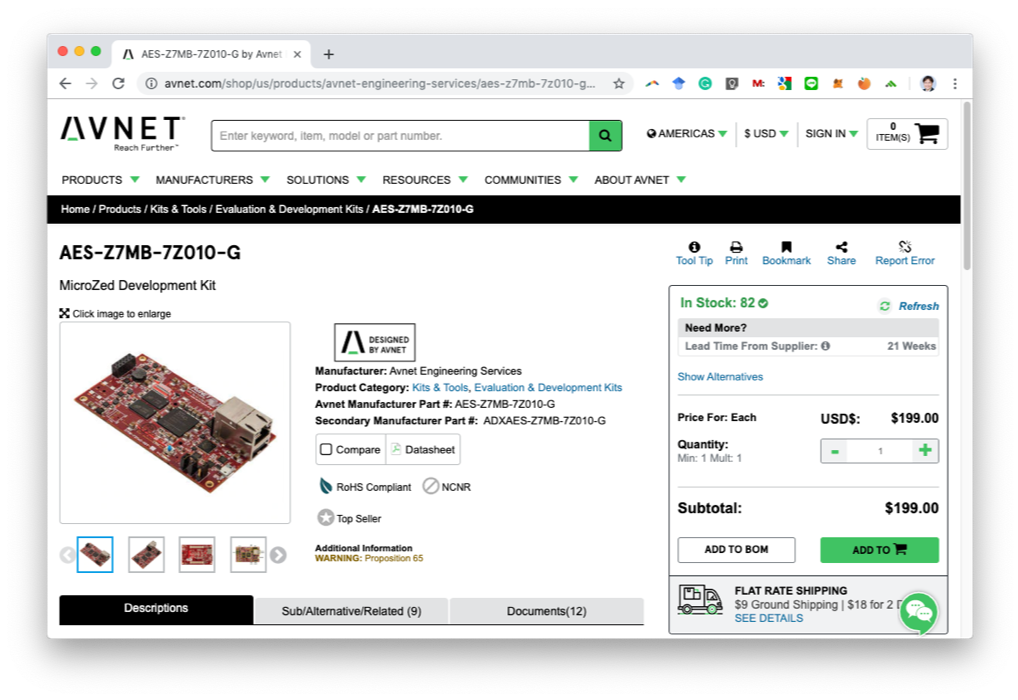This screenshot has height=700, width=1018.
Task: Click the green search magnifier button
Action: pyautogui.click(x=605, y=136)
